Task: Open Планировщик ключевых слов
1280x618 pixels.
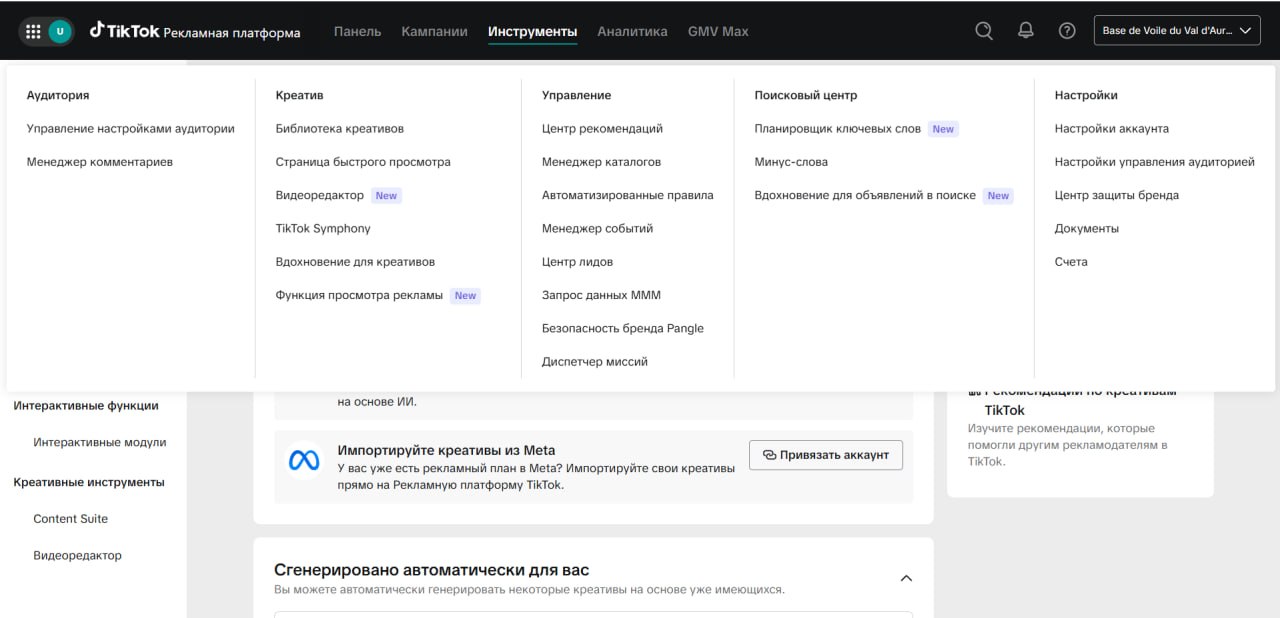Action: pos(838,128)
